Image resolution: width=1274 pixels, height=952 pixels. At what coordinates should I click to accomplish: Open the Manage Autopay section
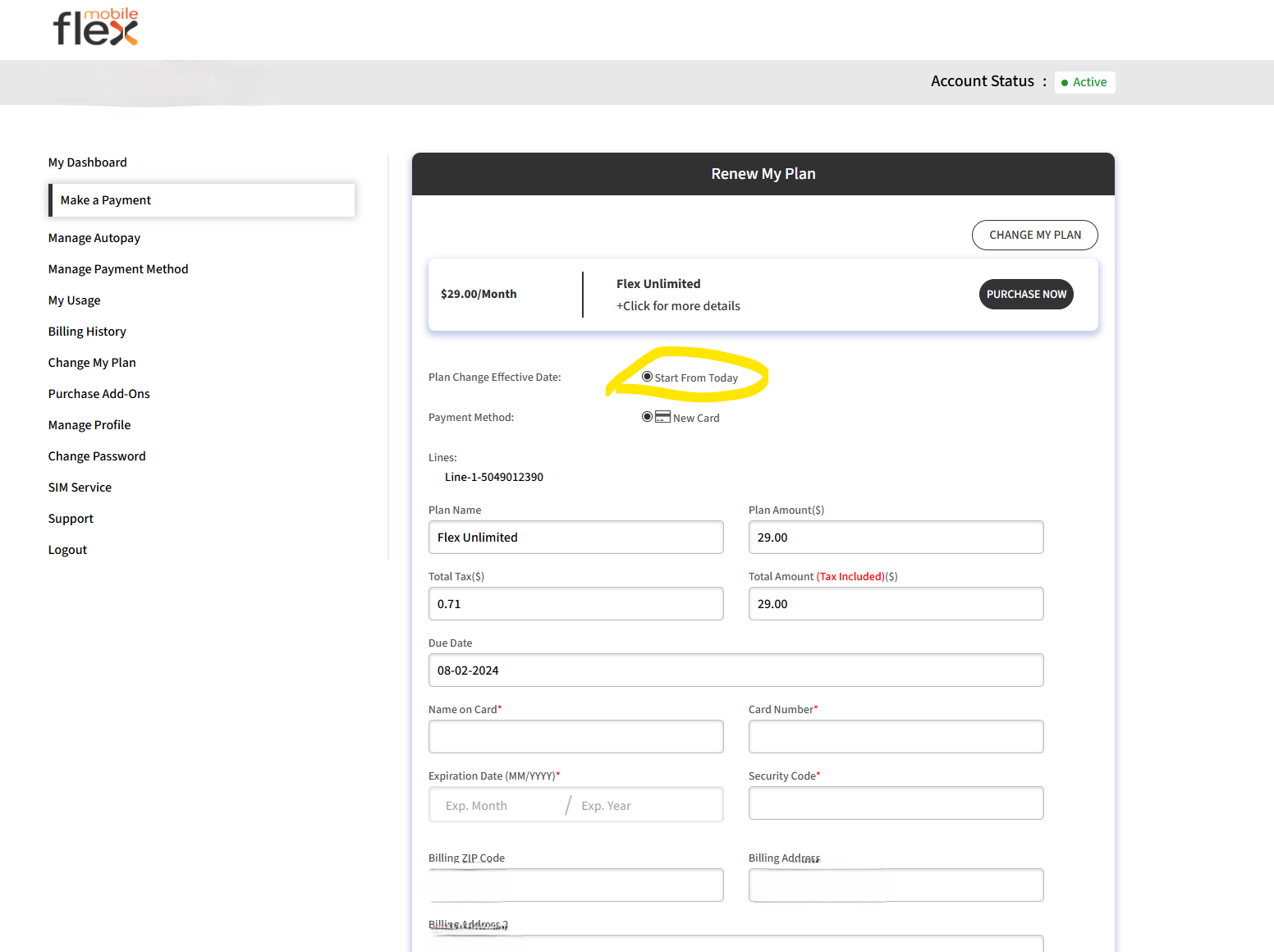click(94, 238)
